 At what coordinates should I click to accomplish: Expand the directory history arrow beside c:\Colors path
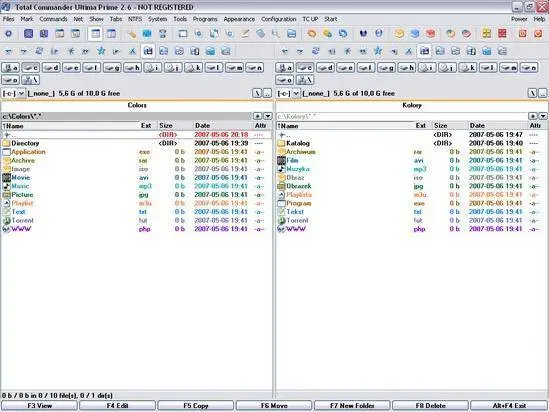click(268, 116)
